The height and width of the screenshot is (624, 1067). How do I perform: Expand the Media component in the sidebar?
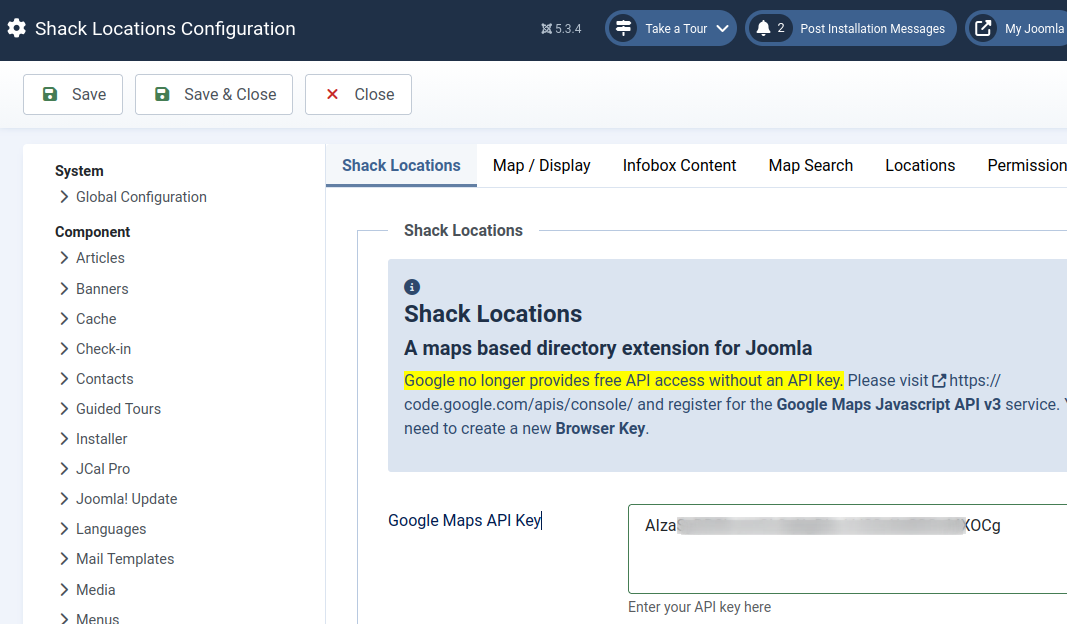click(x=94, y=589)
